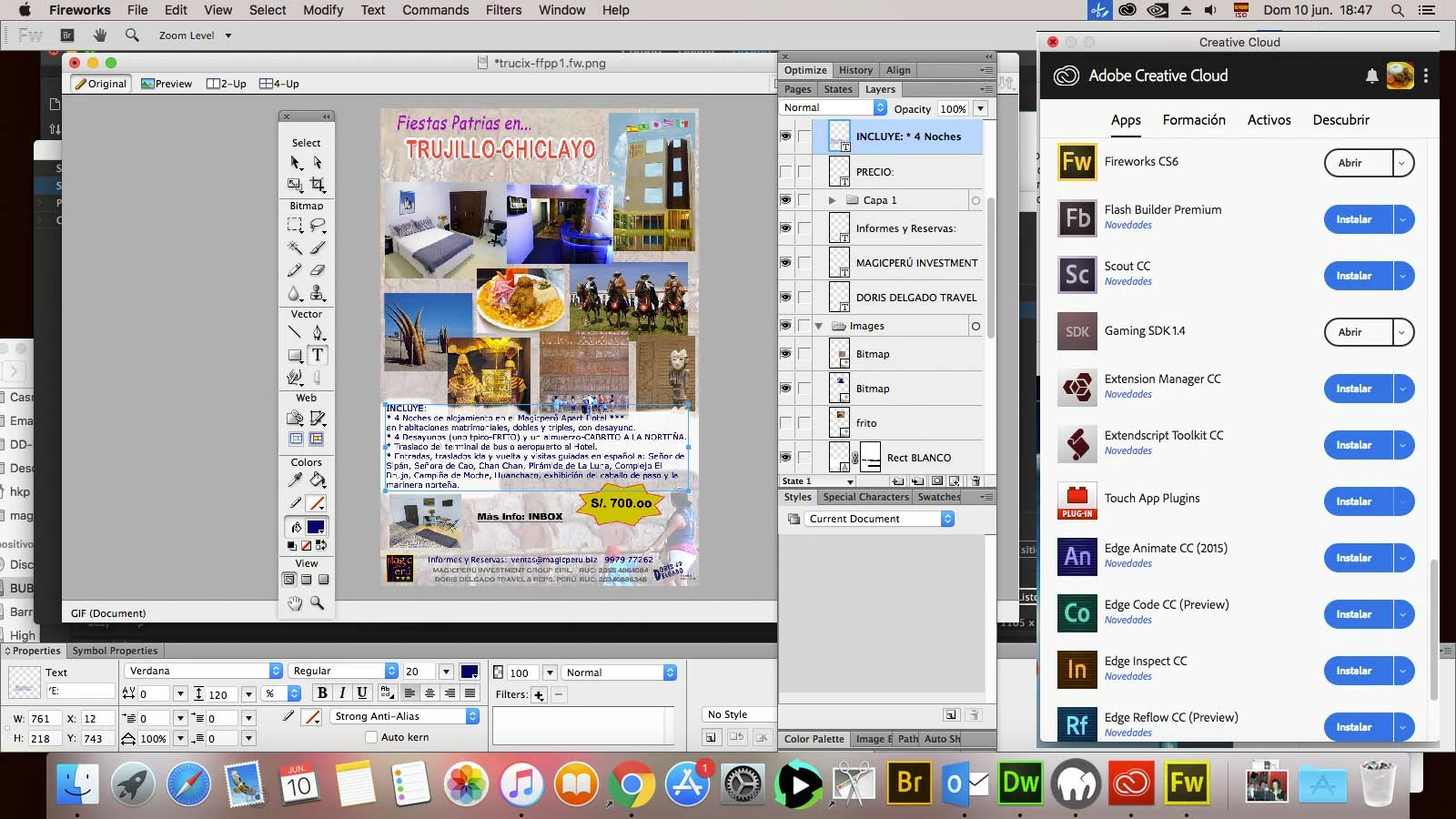Select the Hotspot tool

296,419
